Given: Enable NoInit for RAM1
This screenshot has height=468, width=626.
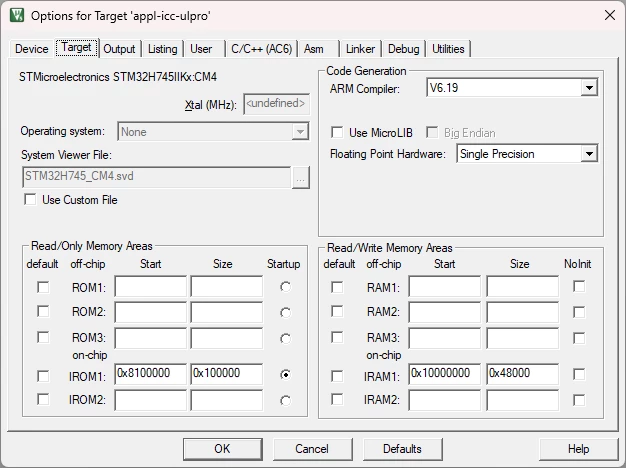Looking at the screenshot, I should point(579,286).
